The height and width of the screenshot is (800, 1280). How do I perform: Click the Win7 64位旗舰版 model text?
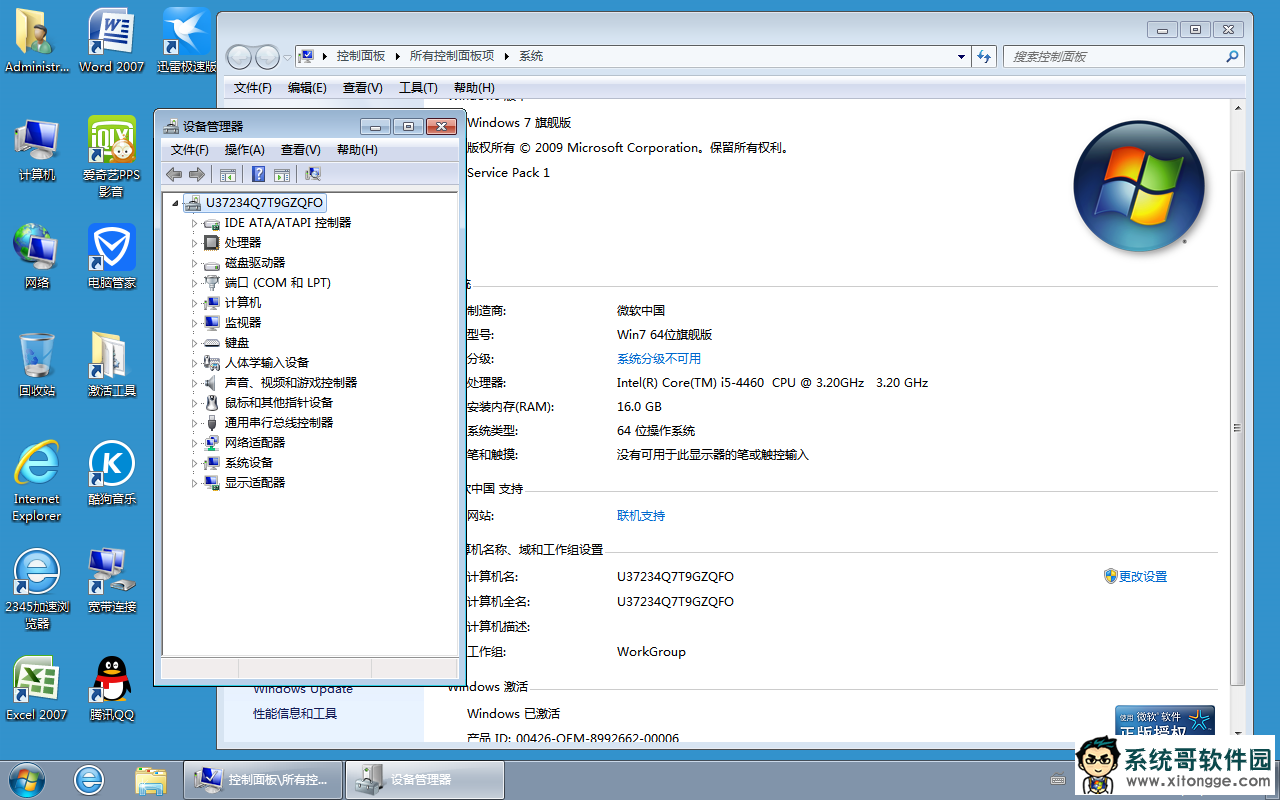coord(664,335)
